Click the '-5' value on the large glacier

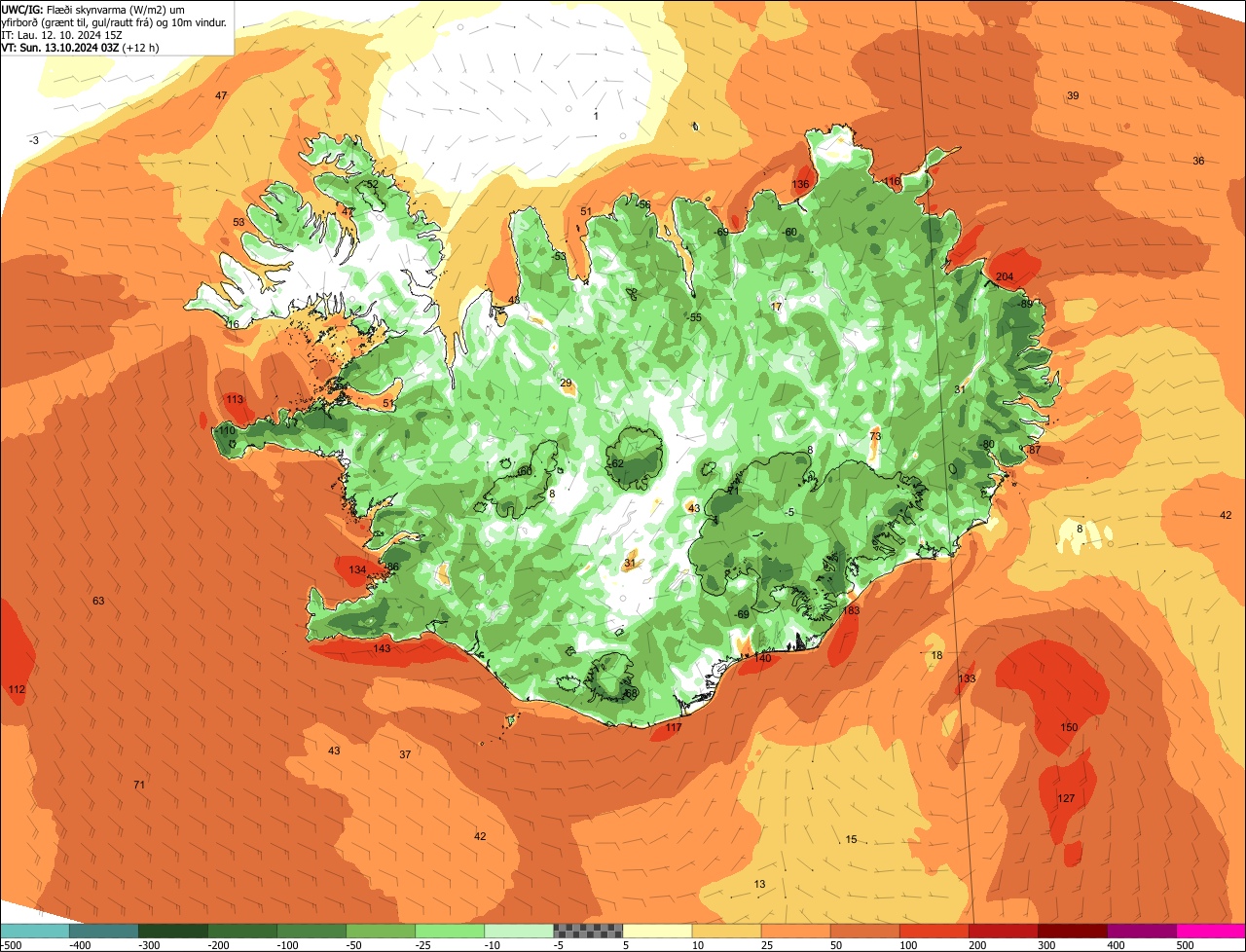(x=789, y=512)
